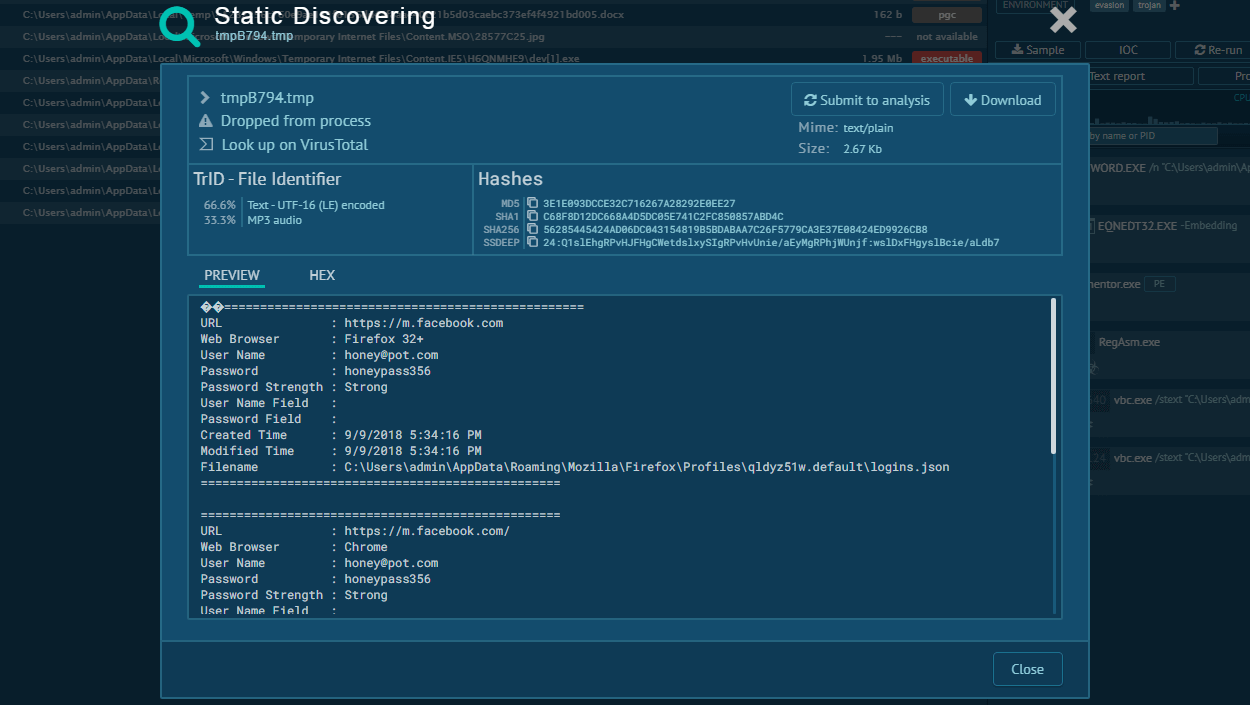Open Look up on VirusTotal link

click(x=294, y=145)
